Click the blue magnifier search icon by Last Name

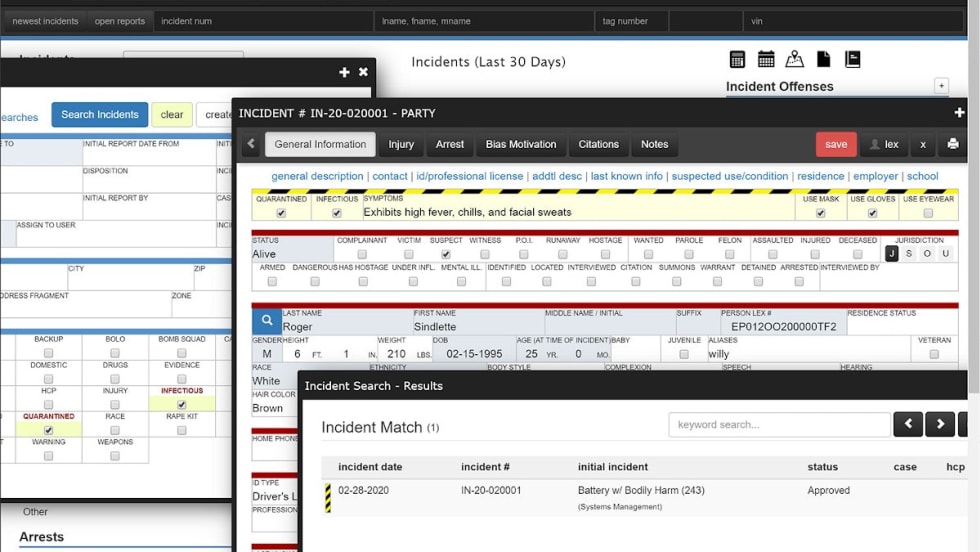coord(266,321)
